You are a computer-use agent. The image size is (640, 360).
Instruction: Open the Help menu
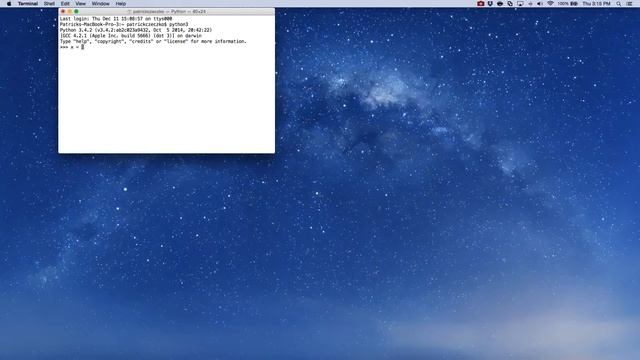(x=121, y=4)
